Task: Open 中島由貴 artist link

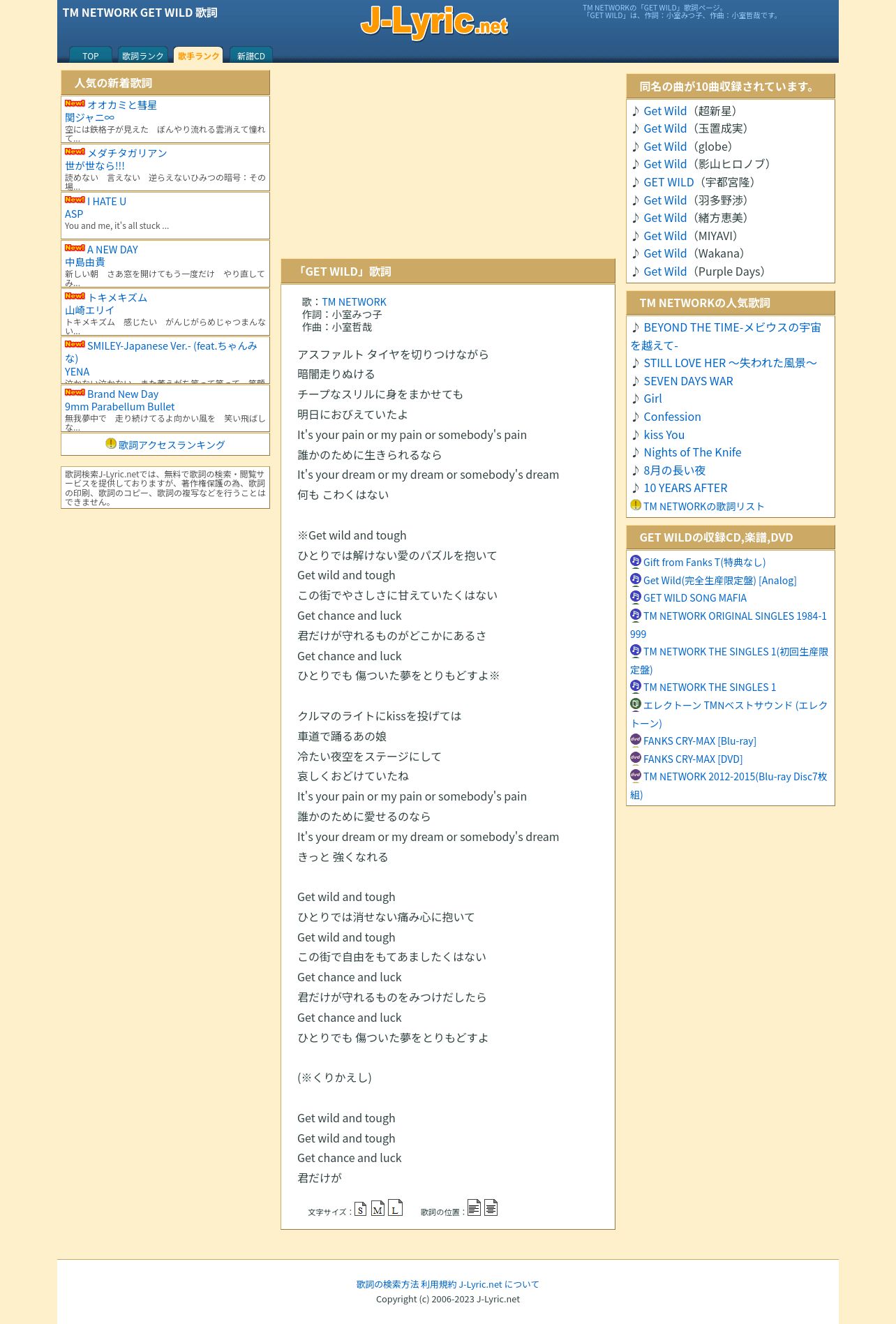Action: pos(84,262)
